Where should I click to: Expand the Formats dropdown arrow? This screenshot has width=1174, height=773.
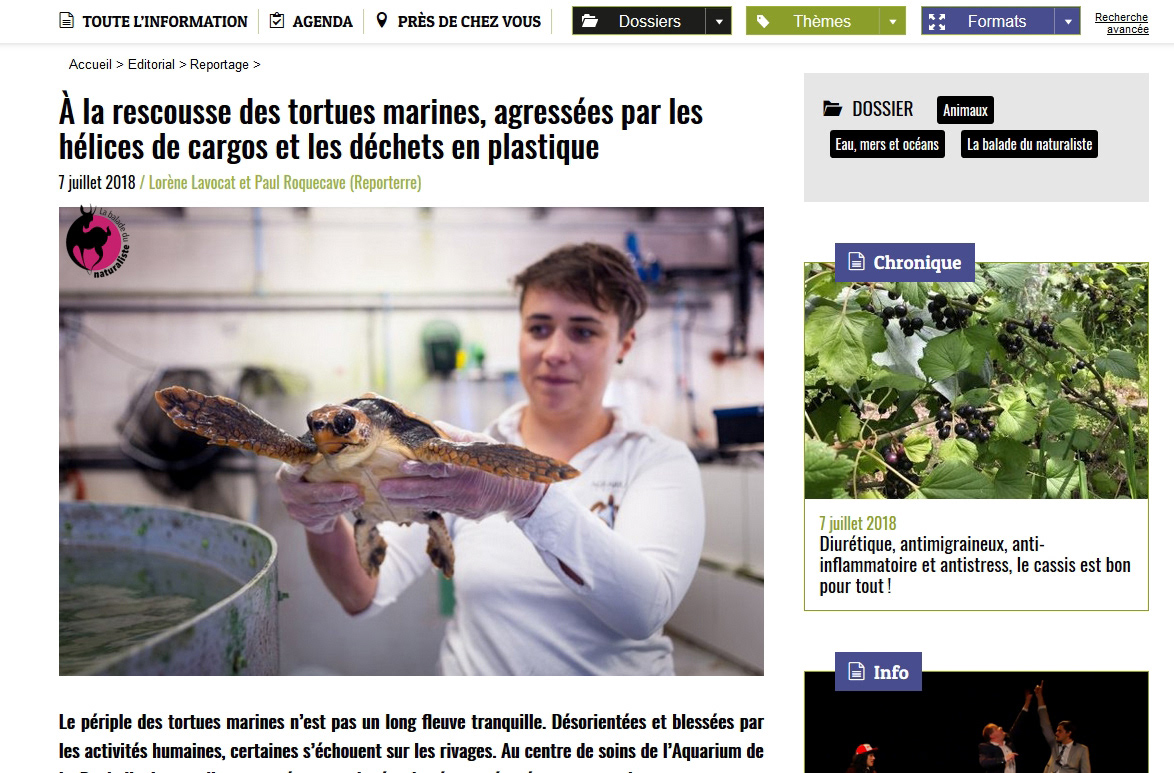[x=1068, y=21]
